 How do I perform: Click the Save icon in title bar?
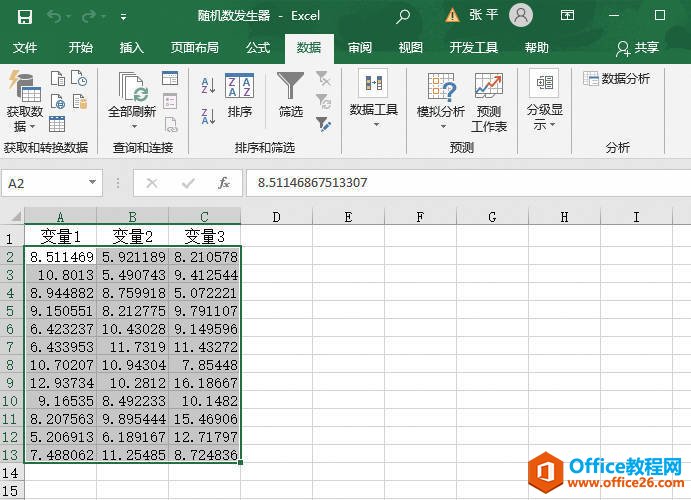coord(25,17)
